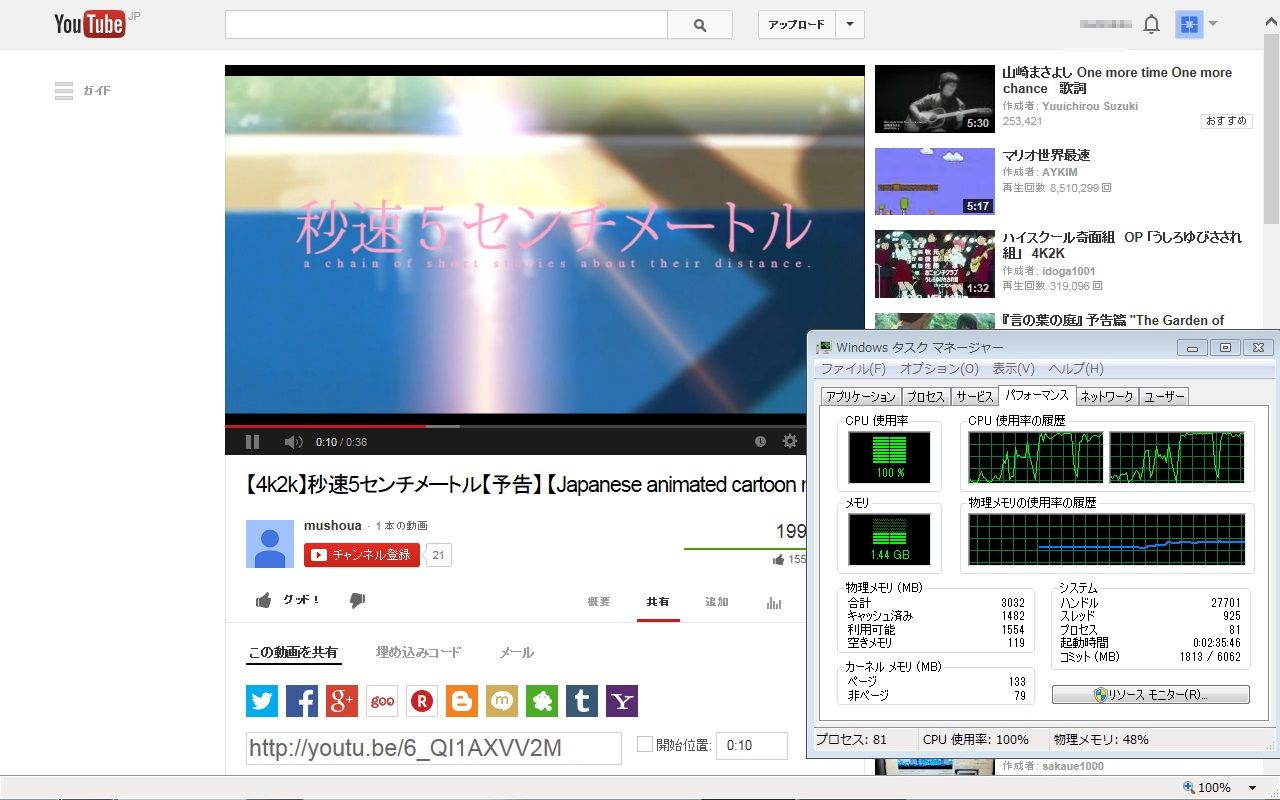Expand the upload options dropdown arrow
Image resolution: width=1280 pixels, height=800 pixels.
coord(850,25)
